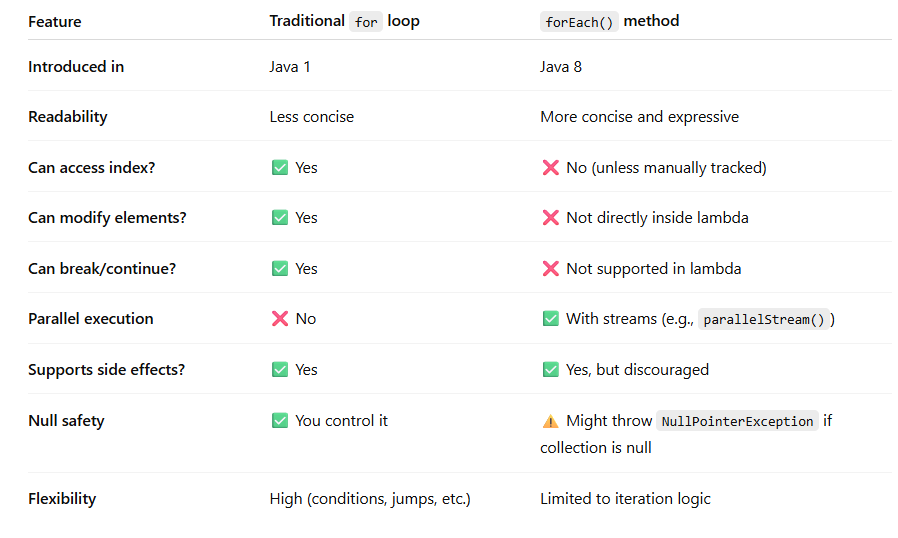Click green checkmark beside 'With streams'

[550, 319]
